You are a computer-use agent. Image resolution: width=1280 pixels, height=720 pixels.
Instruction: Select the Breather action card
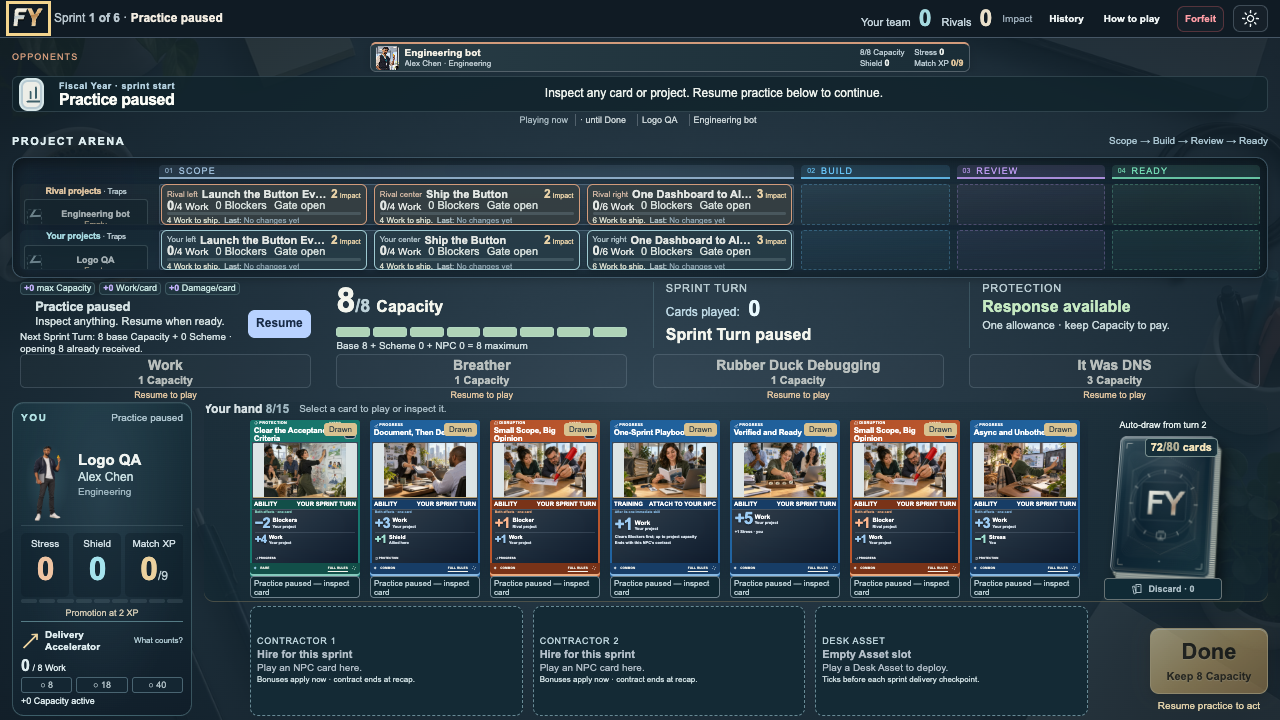(x=481, y=372)
